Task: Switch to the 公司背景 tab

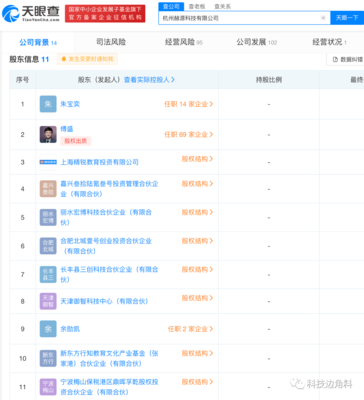Action: point(38,42)
